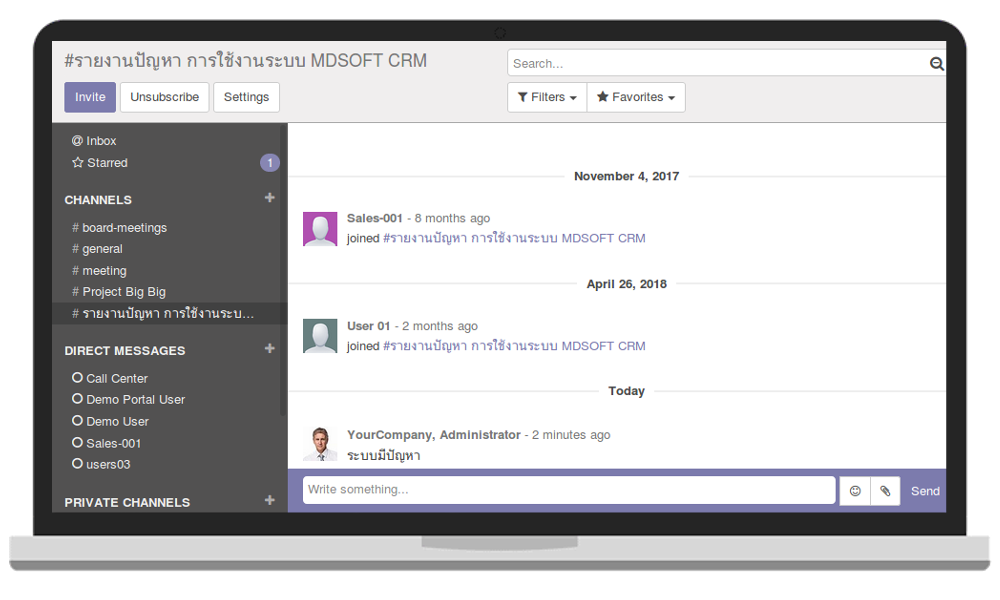Open the emoji picker in composer
This screenshot has height=600, width=1000.
(x=855, y=491)
